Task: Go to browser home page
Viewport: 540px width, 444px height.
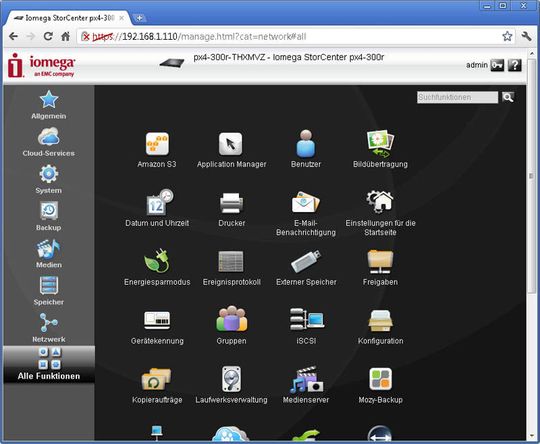Action: coord(65,36)
